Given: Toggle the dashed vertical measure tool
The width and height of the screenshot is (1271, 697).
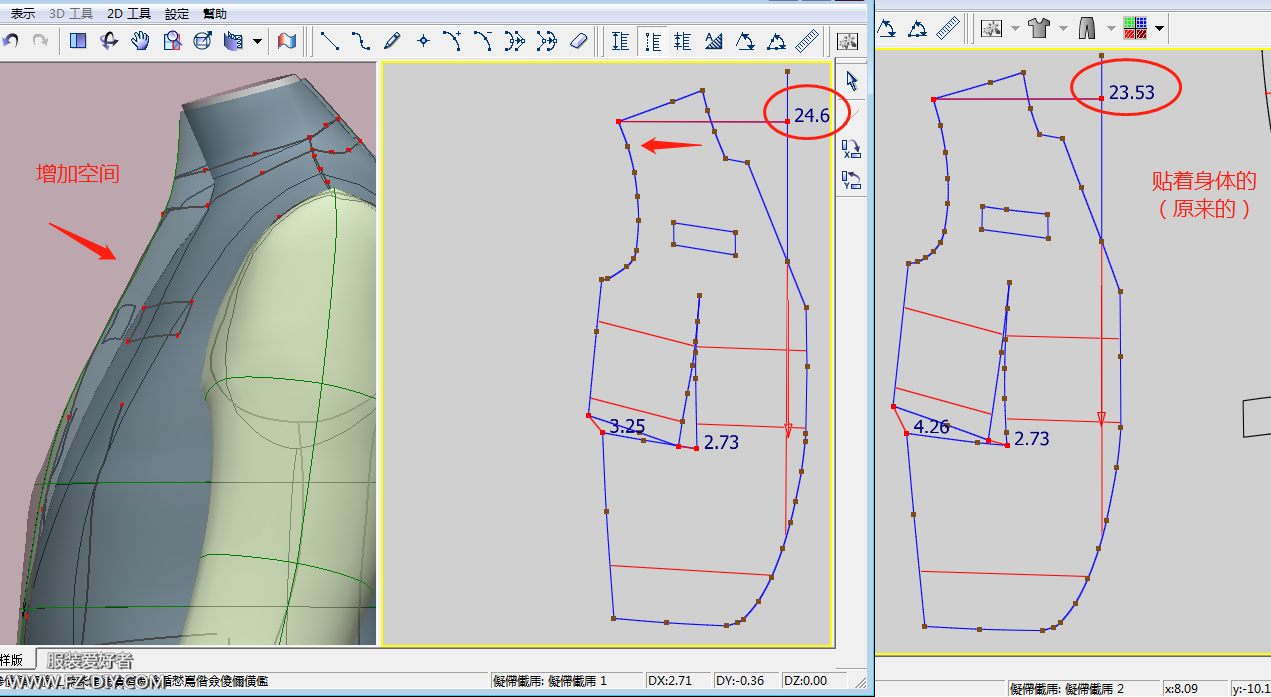Looking at the screenshot, I should pos(652,41).
